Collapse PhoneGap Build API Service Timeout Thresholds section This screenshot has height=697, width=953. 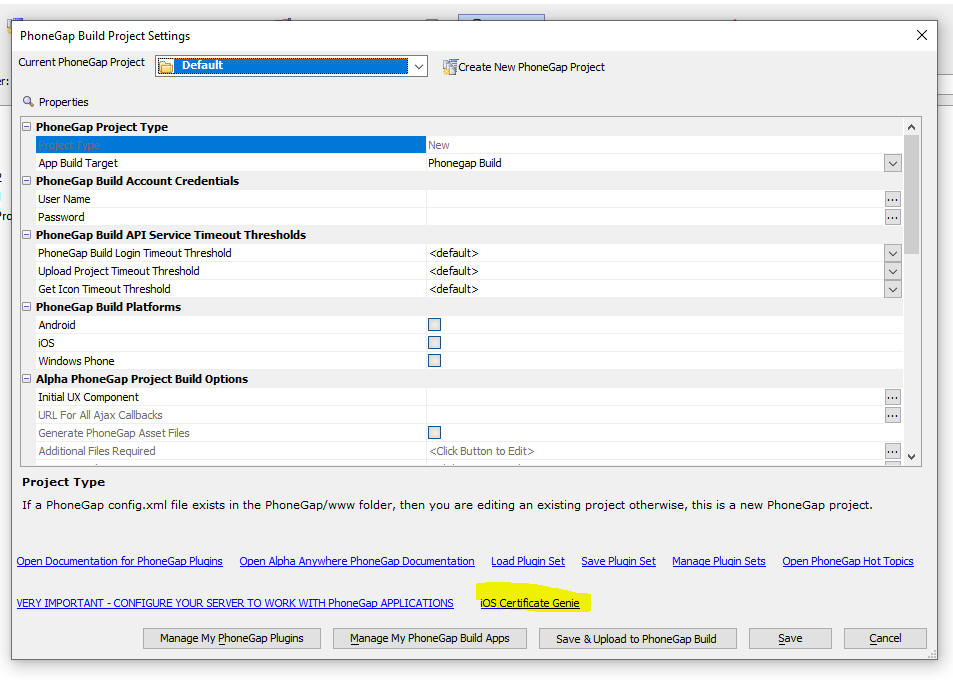click(27, 235)
